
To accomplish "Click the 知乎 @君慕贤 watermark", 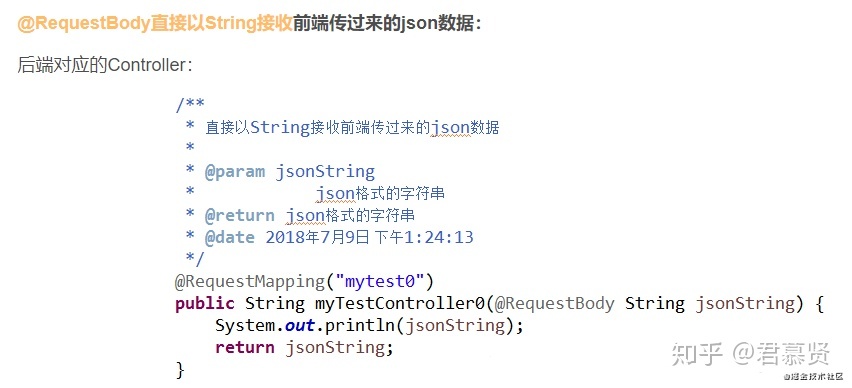I will click(751, 354).
